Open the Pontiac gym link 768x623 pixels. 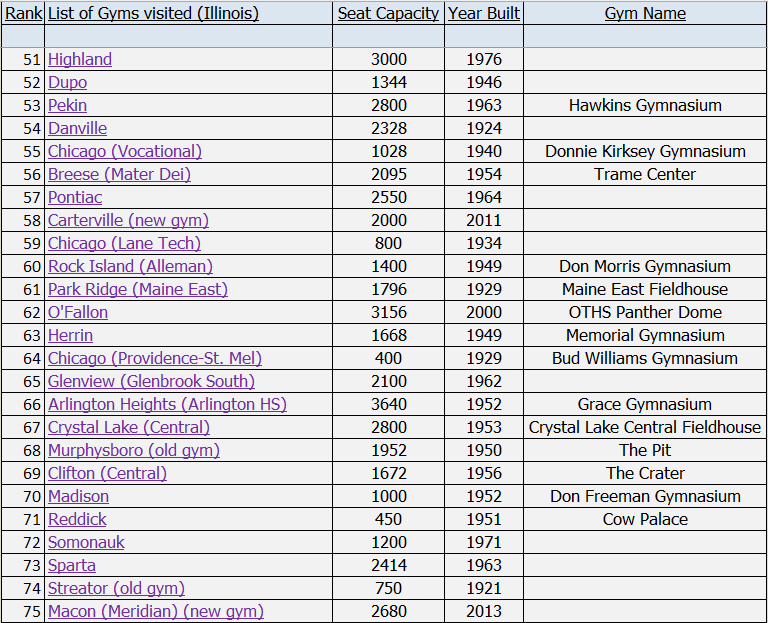tap(75, 197)
